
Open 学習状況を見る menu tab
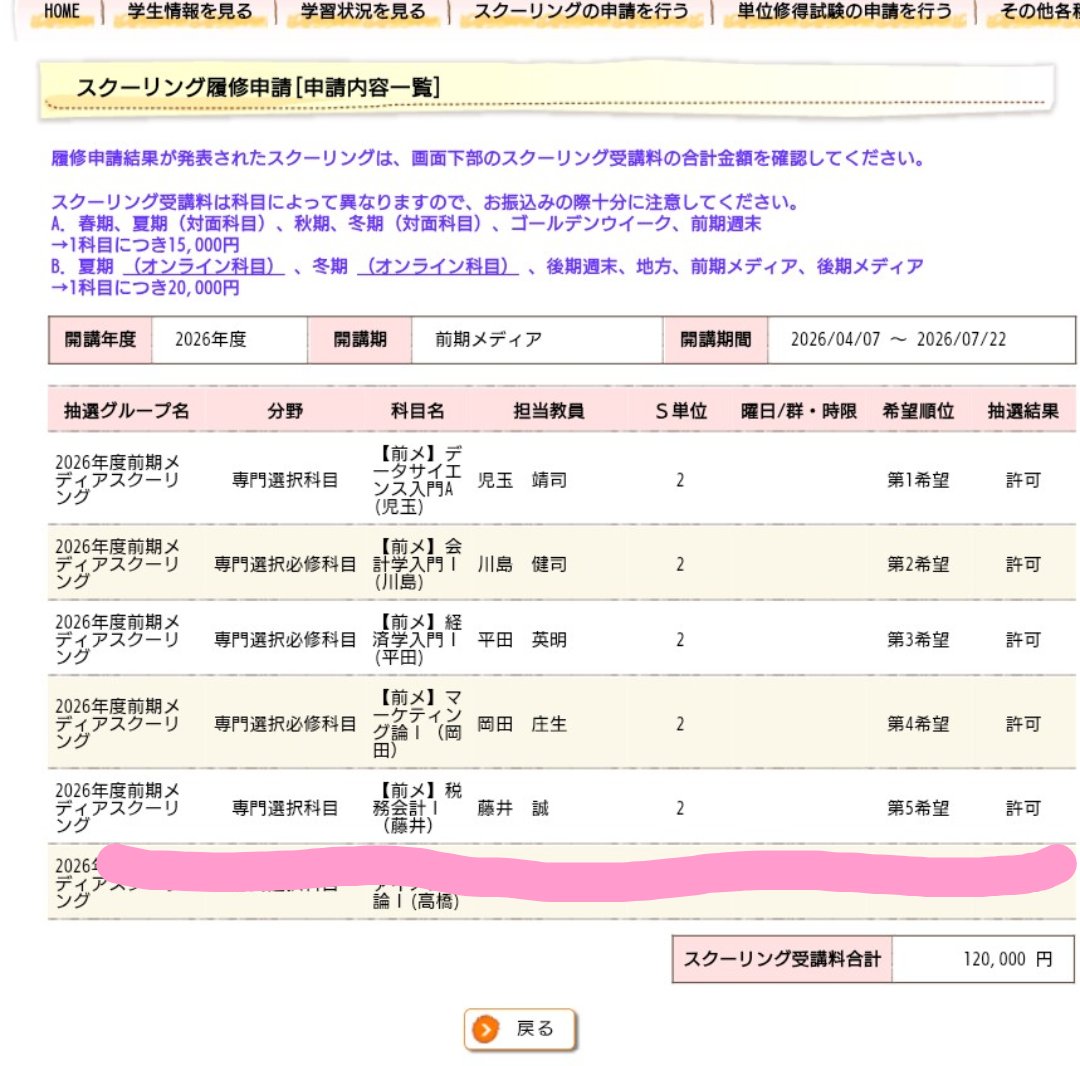(x=363, y=12)
